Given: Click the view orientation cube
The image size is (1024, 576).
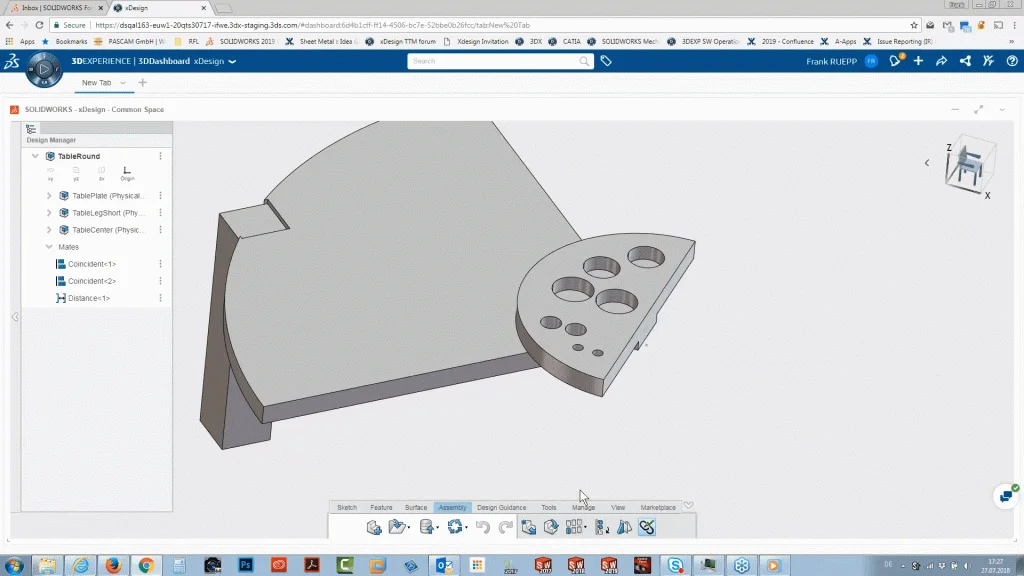Looking at the screenshot, I should point(968,163).
